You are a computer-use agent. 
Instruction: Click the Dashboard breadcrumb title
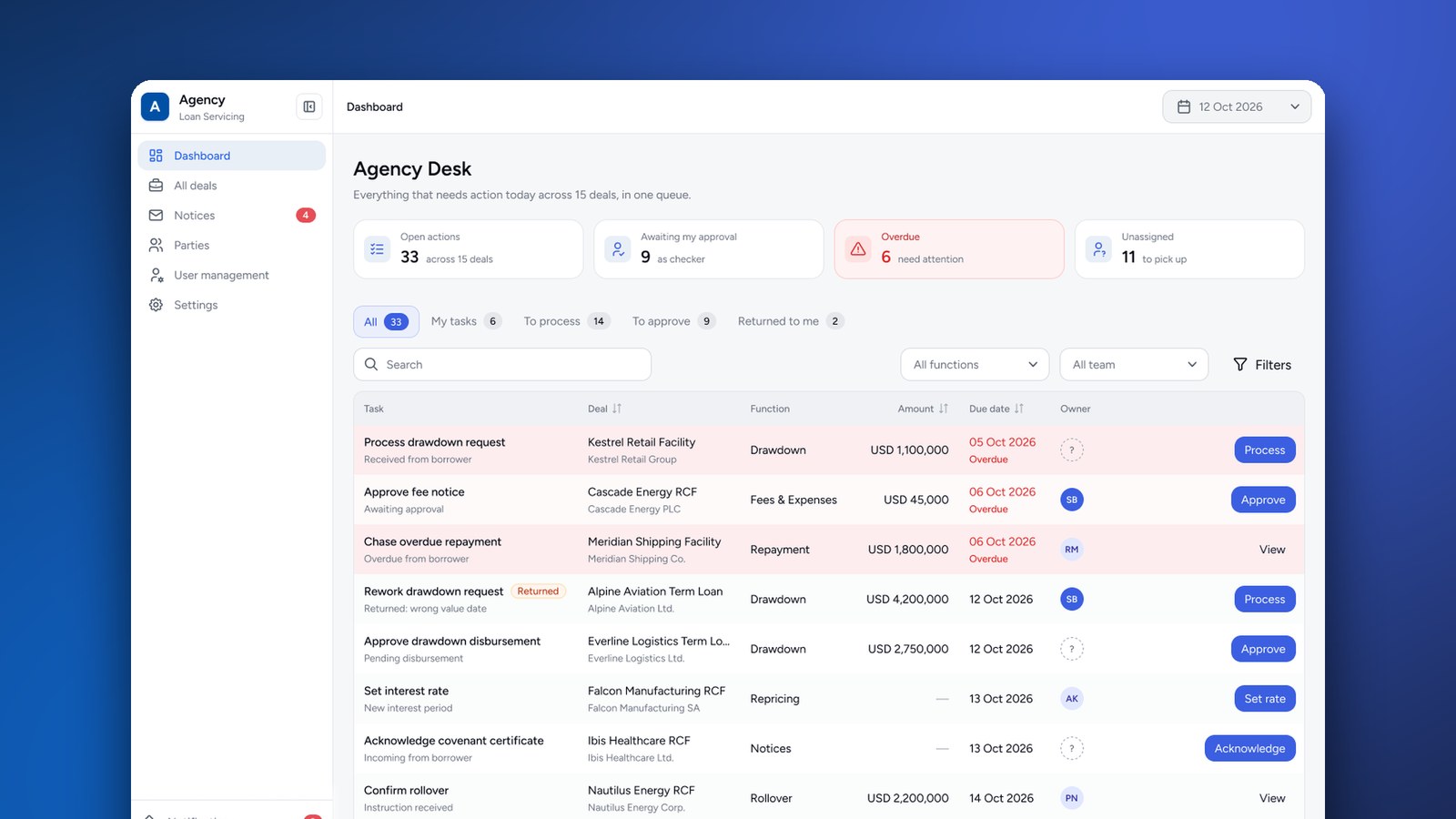[x=375, y=106]
